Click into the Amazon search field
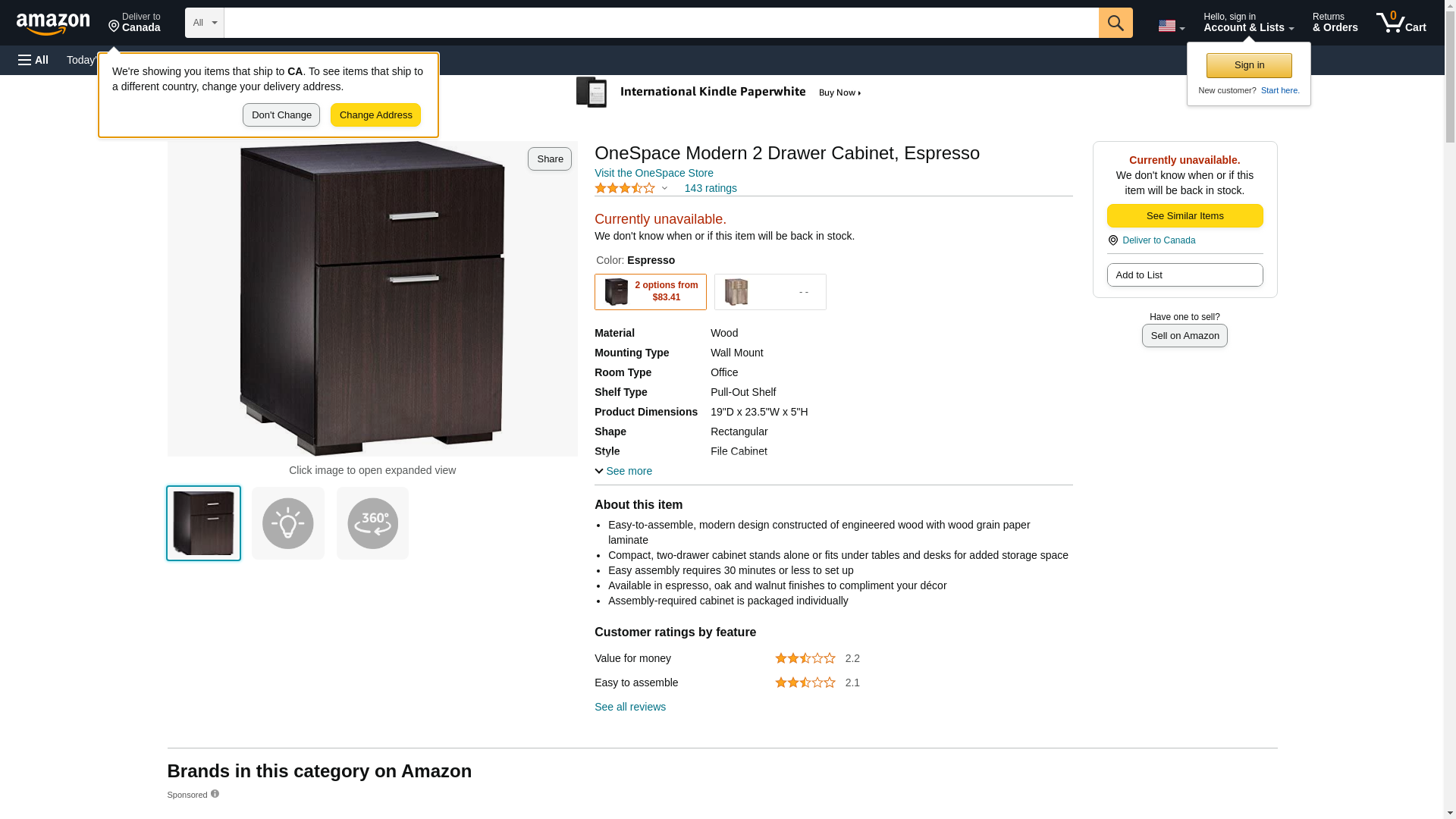This screenshot has width=1456, height=819. click(x=661, y=23)
